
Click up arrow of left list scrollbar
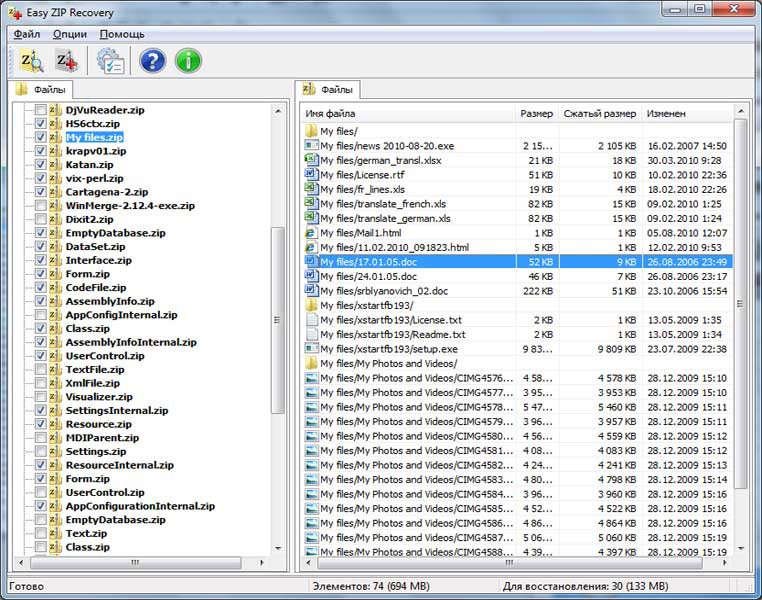pyautogui.click(x=278, y=111)
